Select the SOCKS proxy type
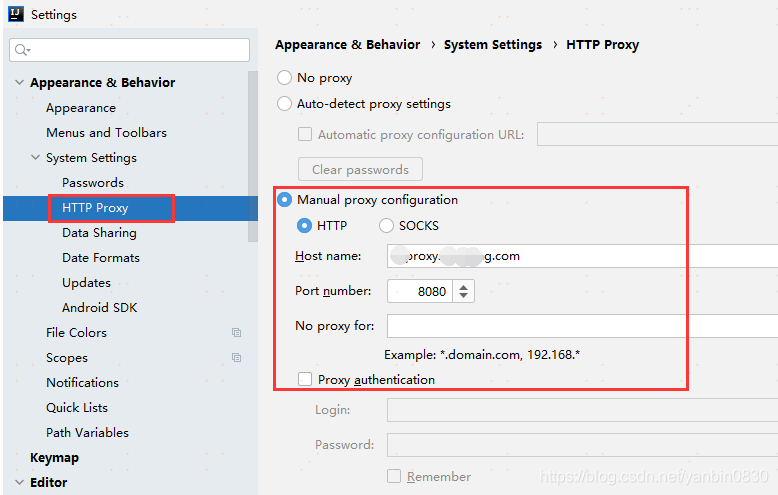Screen dimensions: 778x495 click(386, 226)
